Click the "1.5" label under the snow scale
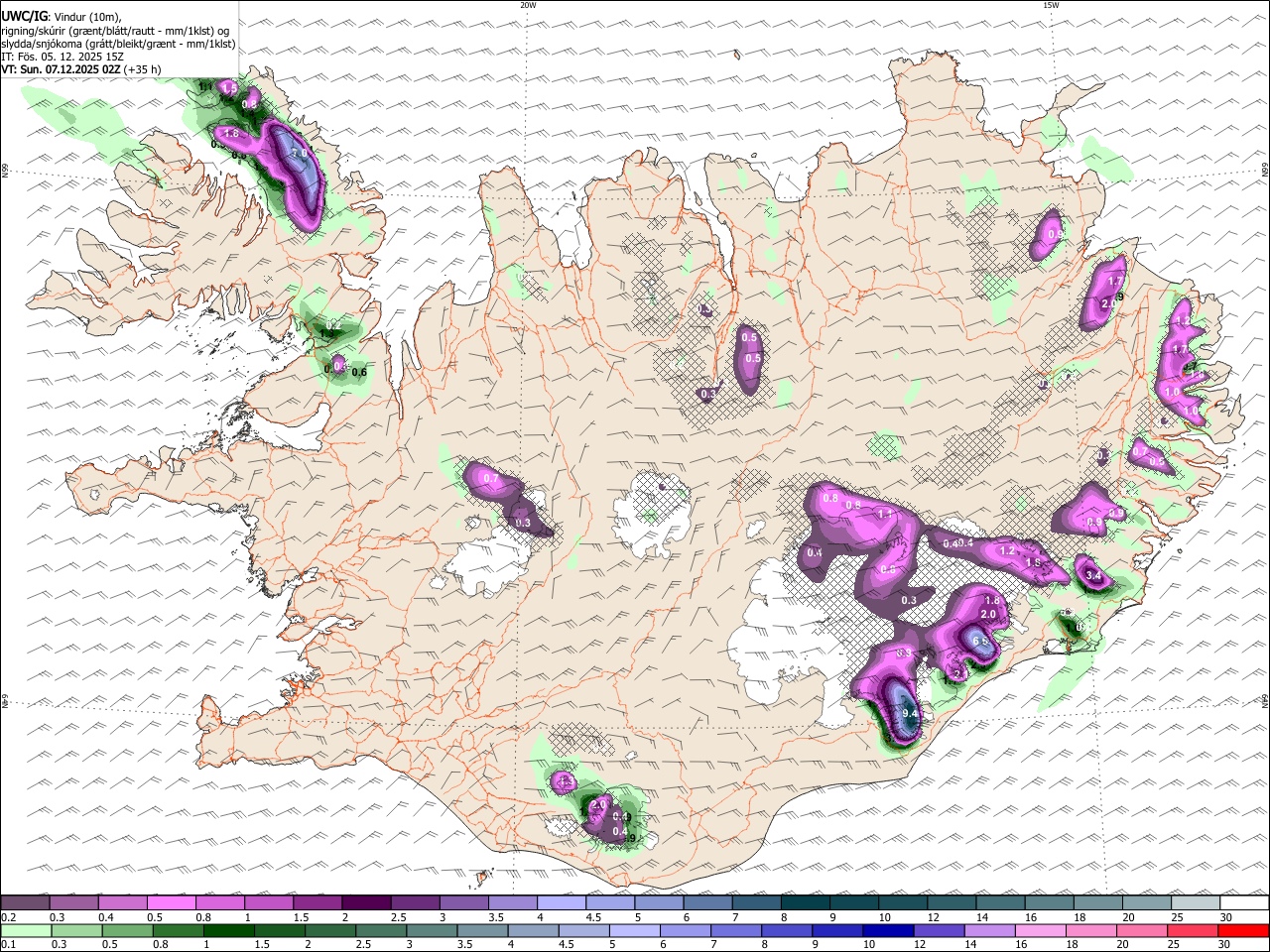Screen dimensions: 1270x952 click(x=302, y=917)
